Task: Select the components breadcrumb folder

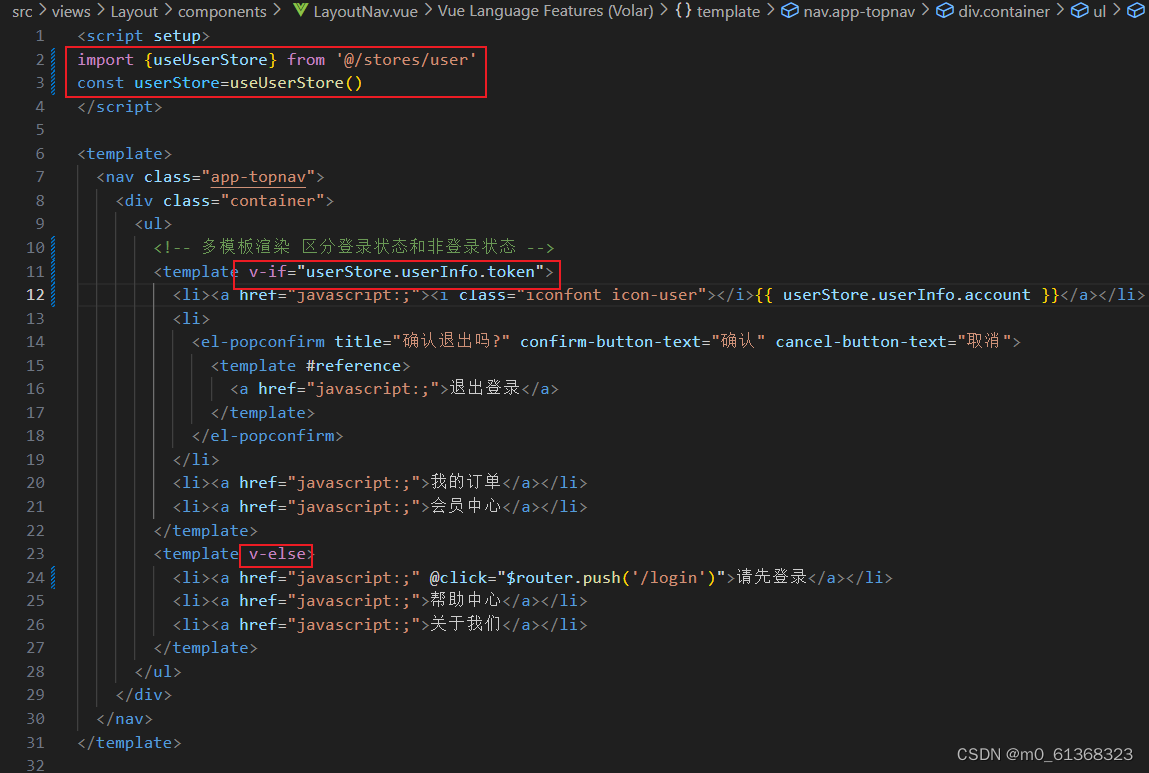Action: pos(222,11)
